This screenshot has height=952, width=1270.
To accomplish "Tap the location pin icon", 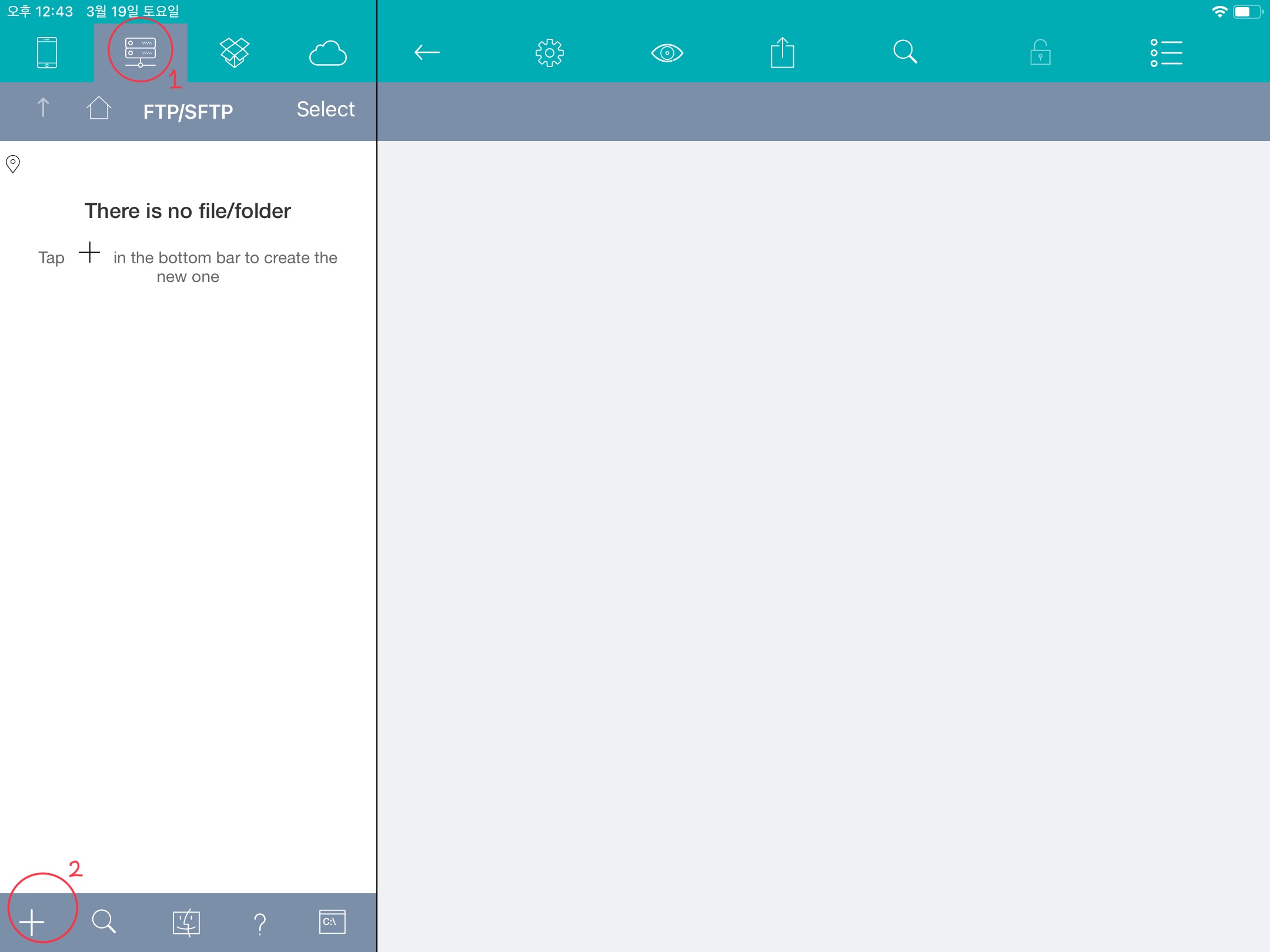I will tap(13, 163).
